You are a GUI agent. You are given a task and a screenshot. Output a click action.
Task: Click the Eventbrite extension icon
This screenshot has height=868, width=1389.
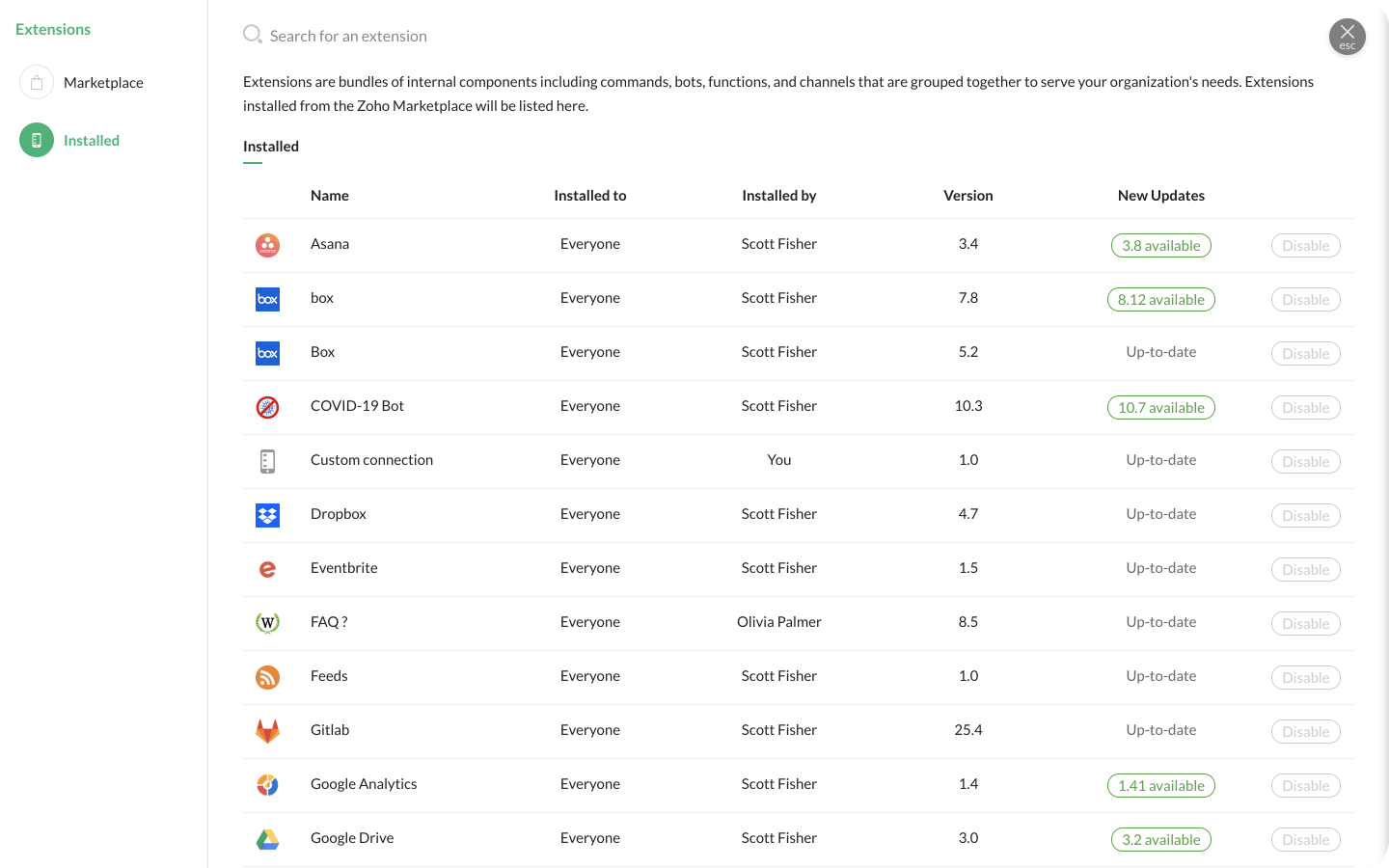(267, 569)
